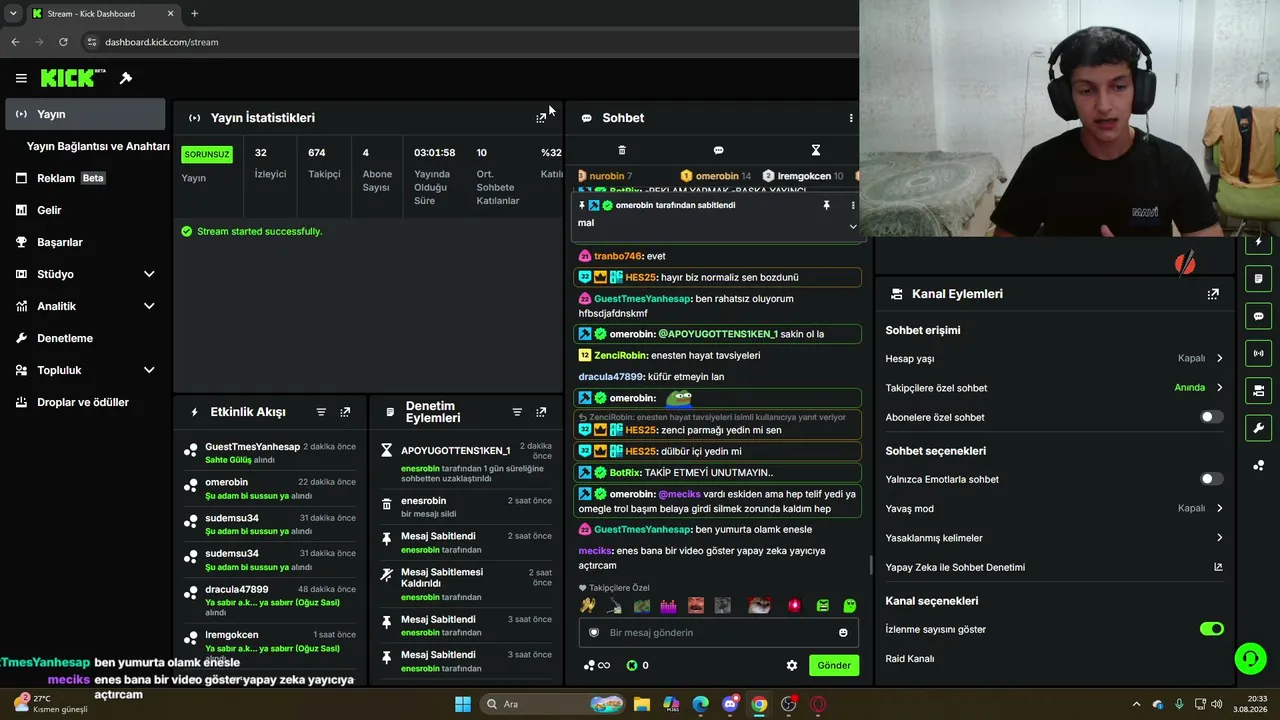Select Yayın in the sidebar

click(x=85, y=114)
